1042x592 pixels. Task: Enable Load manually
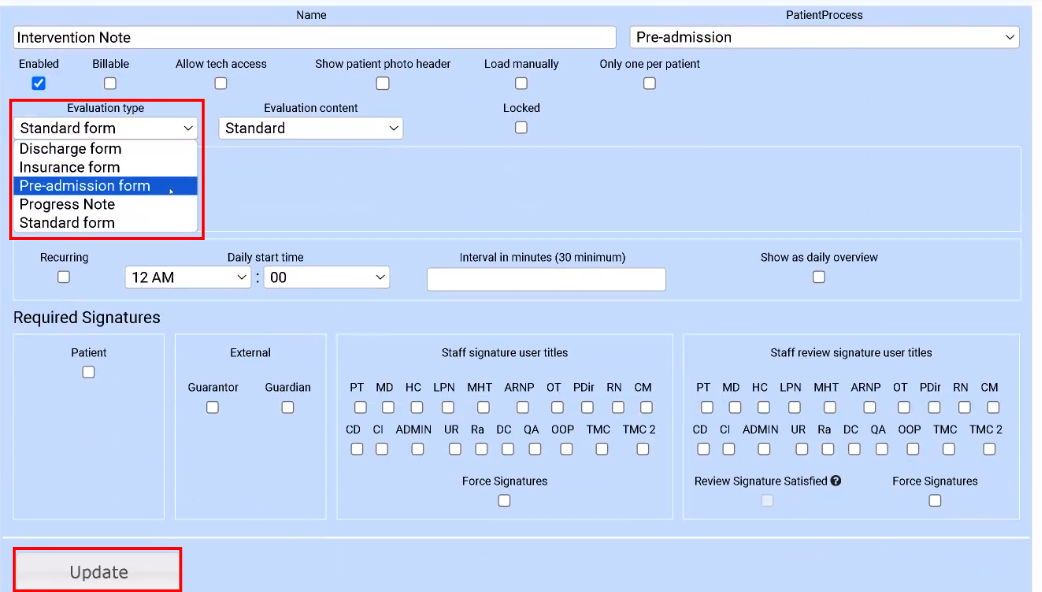pyautogui.click(x=521, y=83)
